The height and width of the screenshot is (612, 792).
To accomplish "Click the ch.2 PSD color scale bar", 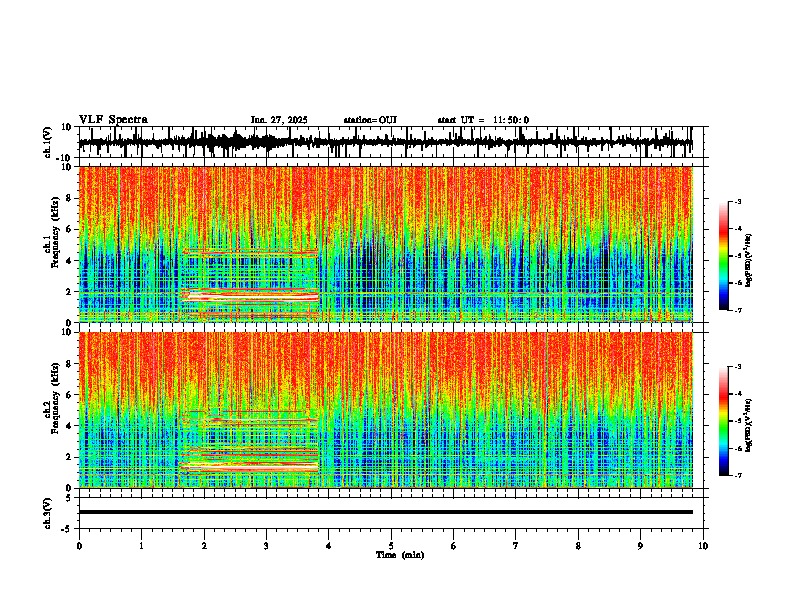I will (724, 421).
